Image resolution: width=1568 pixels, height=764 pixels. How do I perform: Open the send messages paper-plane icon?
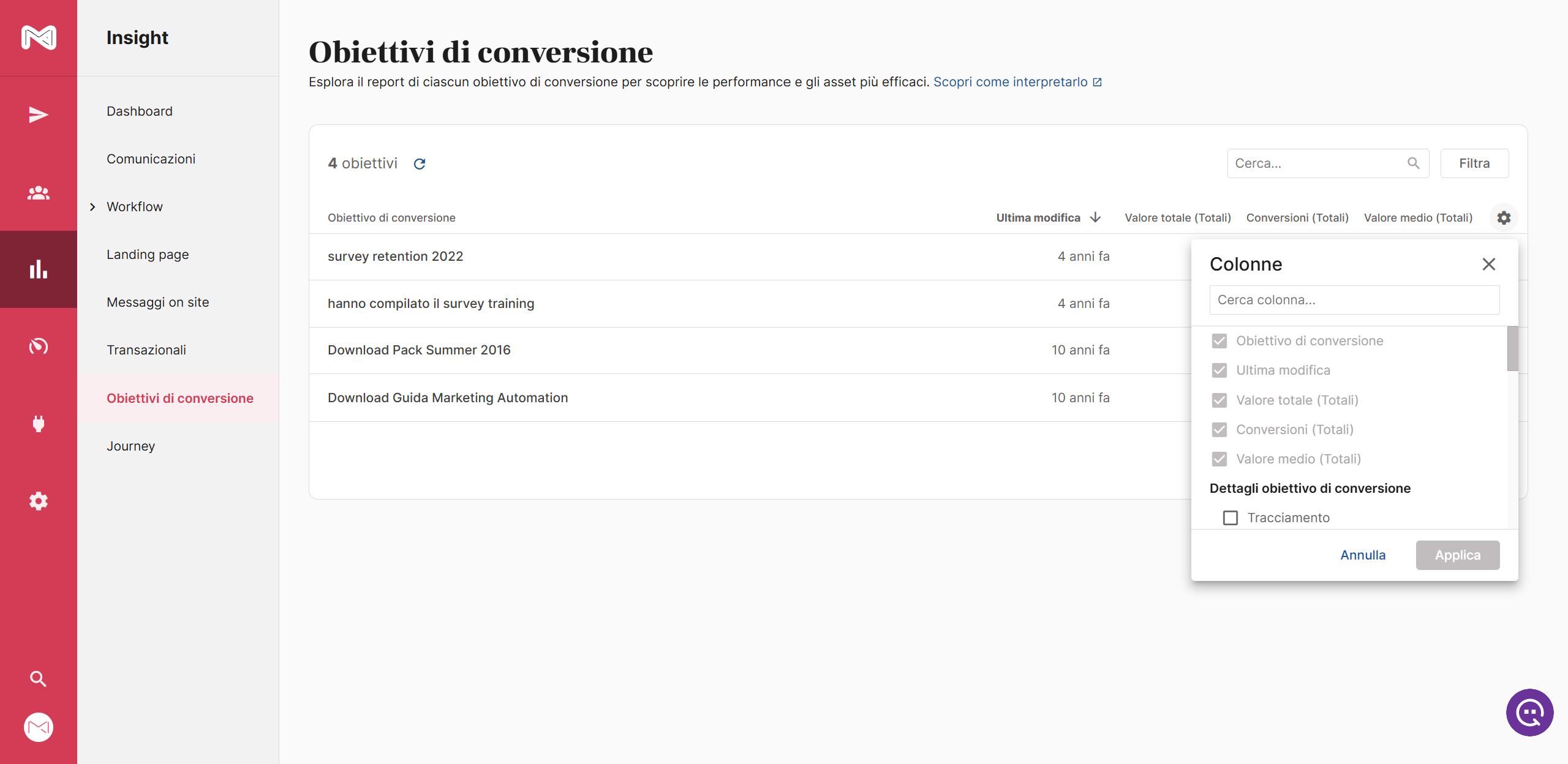point(39,115)
